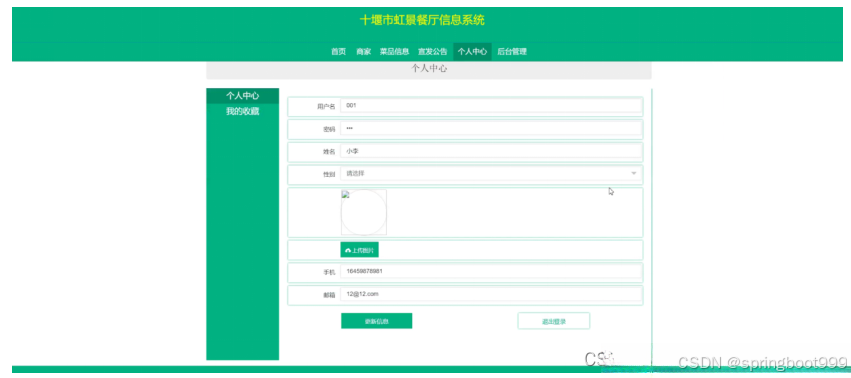
Task: Log out via the 退出登录 button
Action: tap(554, 321)
